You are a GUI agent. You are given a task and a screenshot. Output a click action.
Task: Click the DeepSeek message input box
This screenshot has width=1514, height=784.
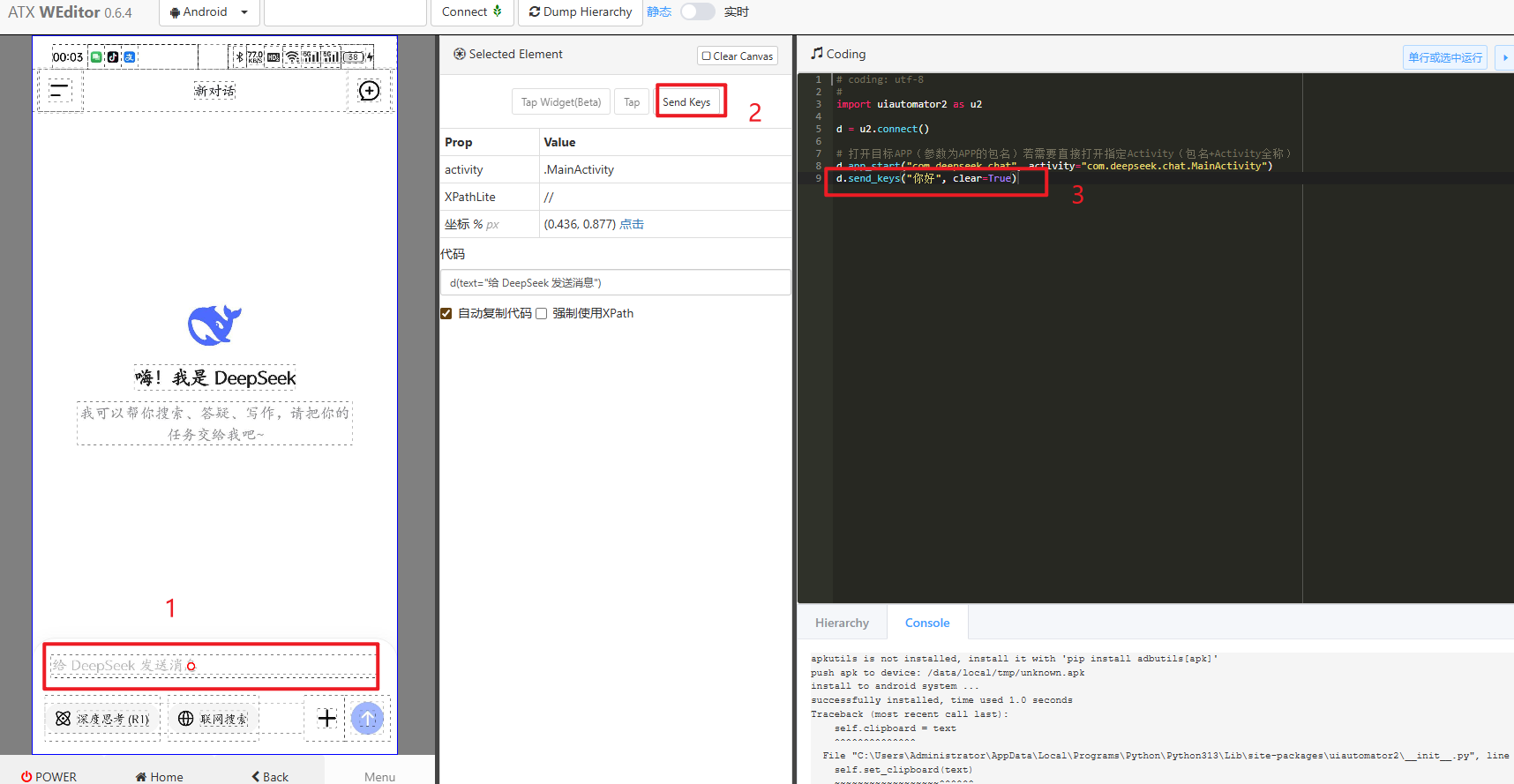click(x=212, y=665)
